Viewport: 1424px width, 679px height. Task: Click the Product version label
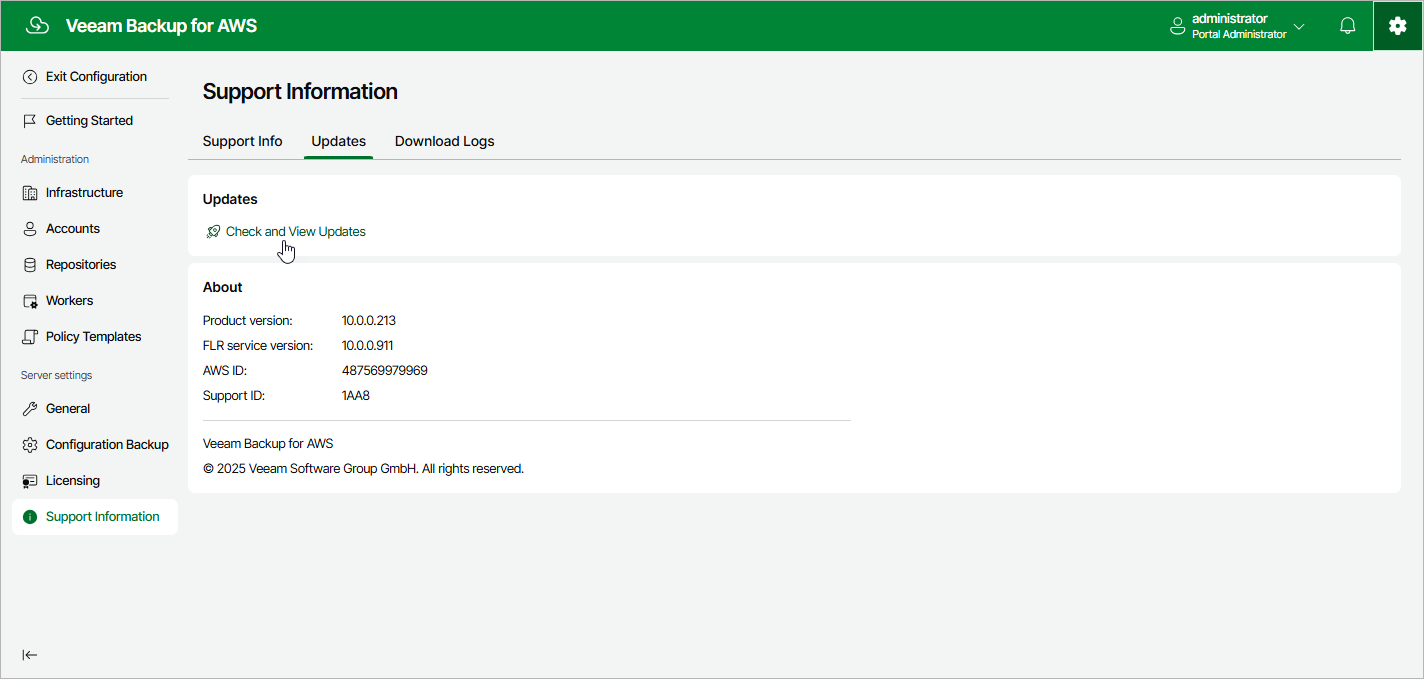click(248, 321)
